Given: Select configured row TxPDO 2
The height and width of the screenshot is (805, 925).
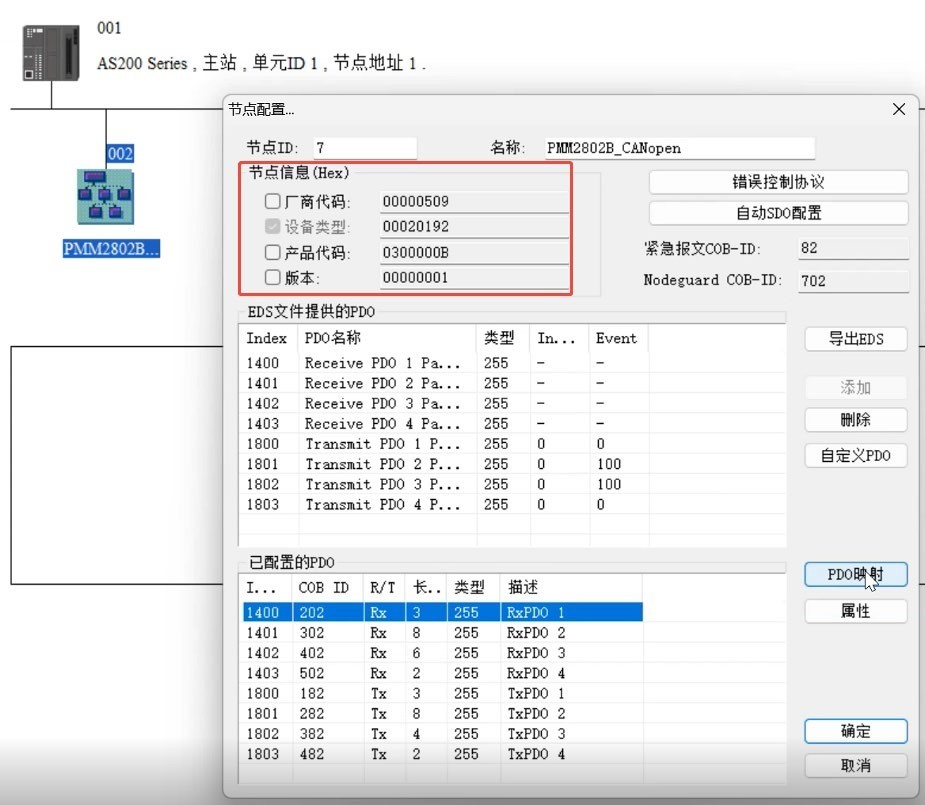Looking at the screenshot, I should pos(442,714).
